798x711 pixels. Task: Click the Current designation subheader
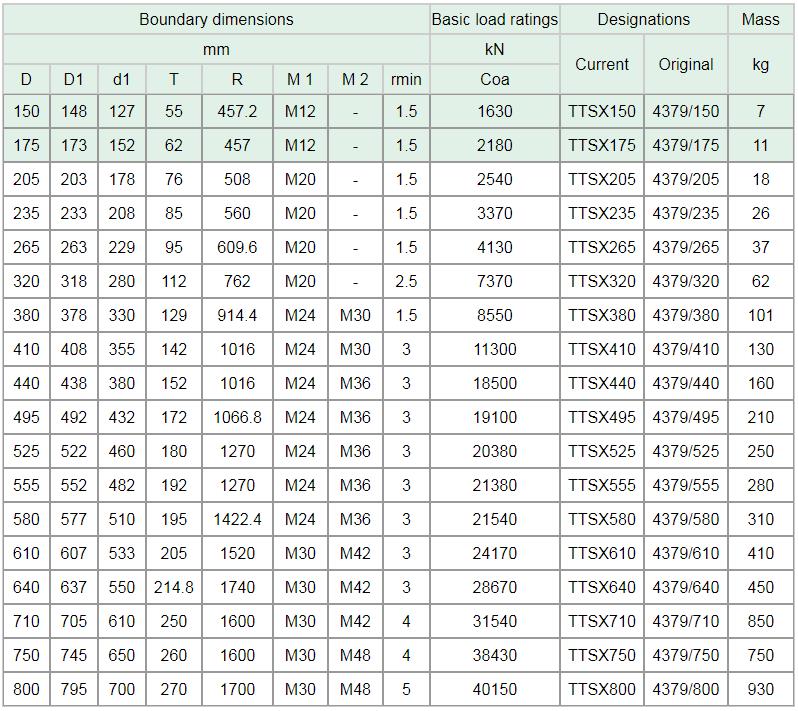coord(602,64)
